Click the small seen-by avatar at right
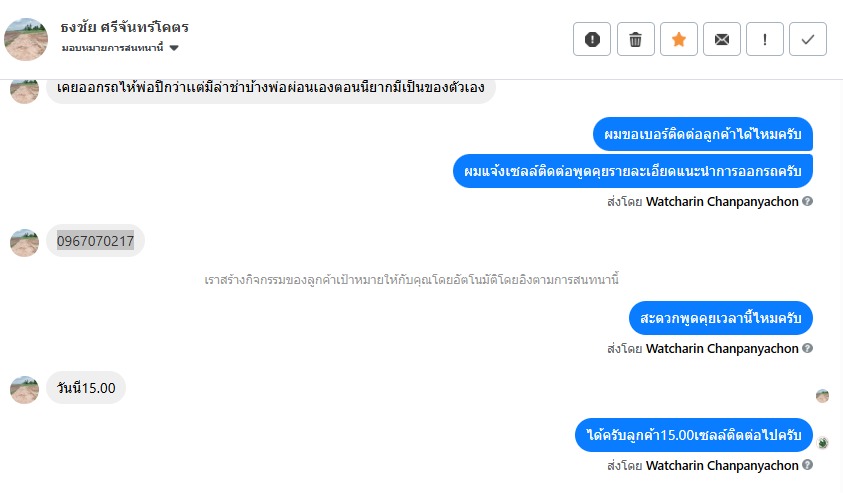 pos(822,396)
